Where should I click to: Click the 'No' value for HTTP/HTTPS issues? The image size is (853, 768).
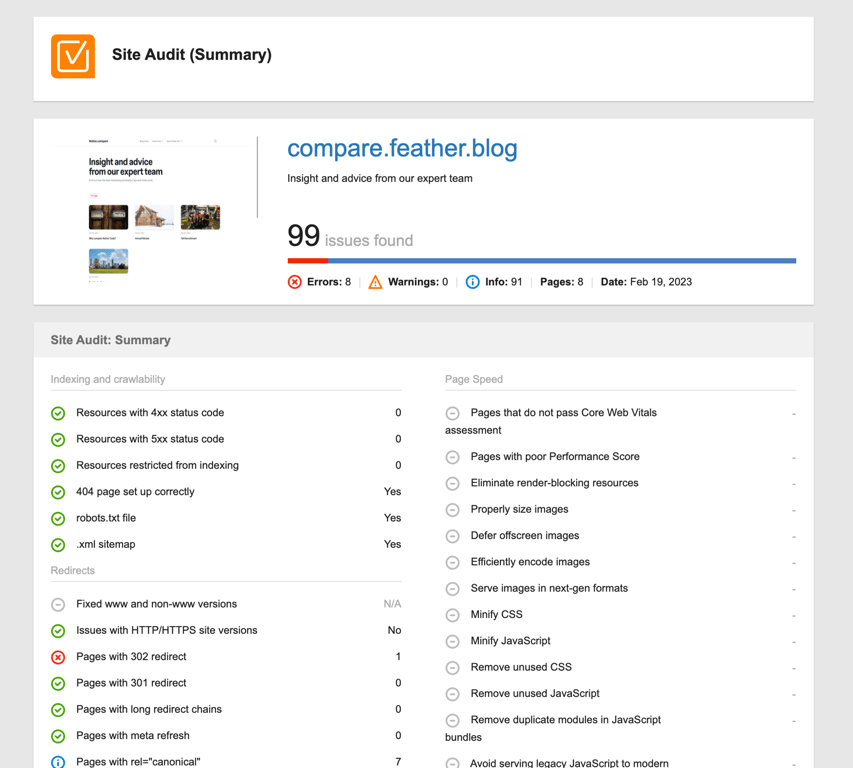tap(394, 630)
